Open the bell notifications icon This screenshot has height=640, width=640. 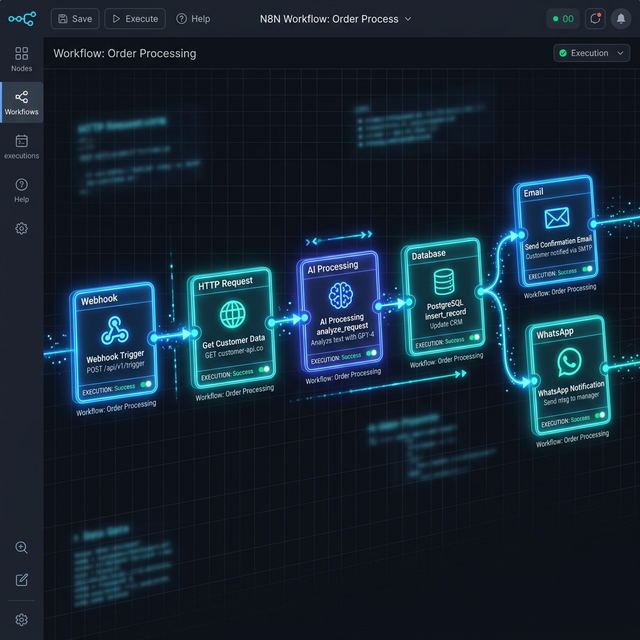click(x=621, y=18)
